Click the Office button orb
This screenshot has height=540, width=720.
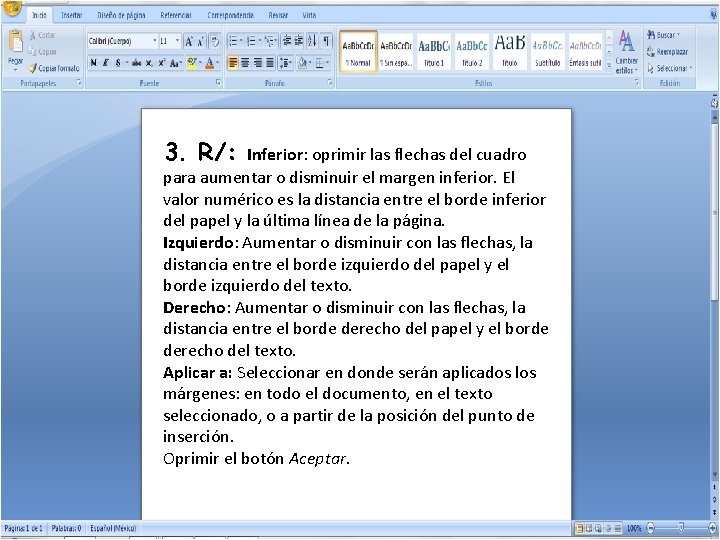pyautogui.click(x=11, y=8)
